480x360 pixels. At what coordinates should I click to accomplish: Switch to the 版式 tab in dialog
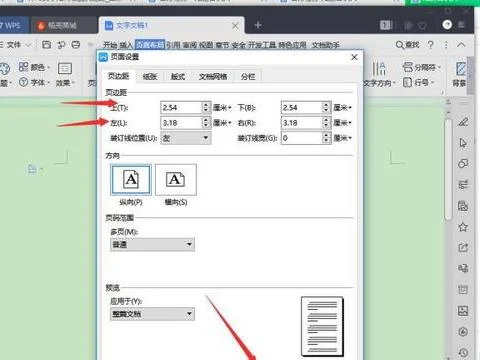point(178,77)
